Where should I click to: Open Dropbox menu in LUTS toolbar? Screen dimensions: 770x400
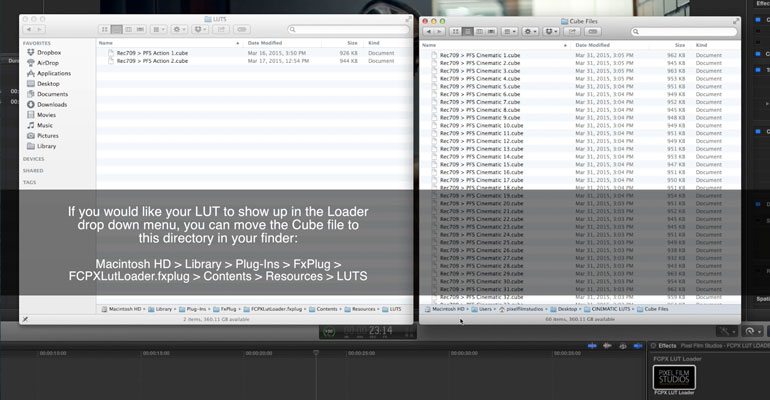point(200,29)
